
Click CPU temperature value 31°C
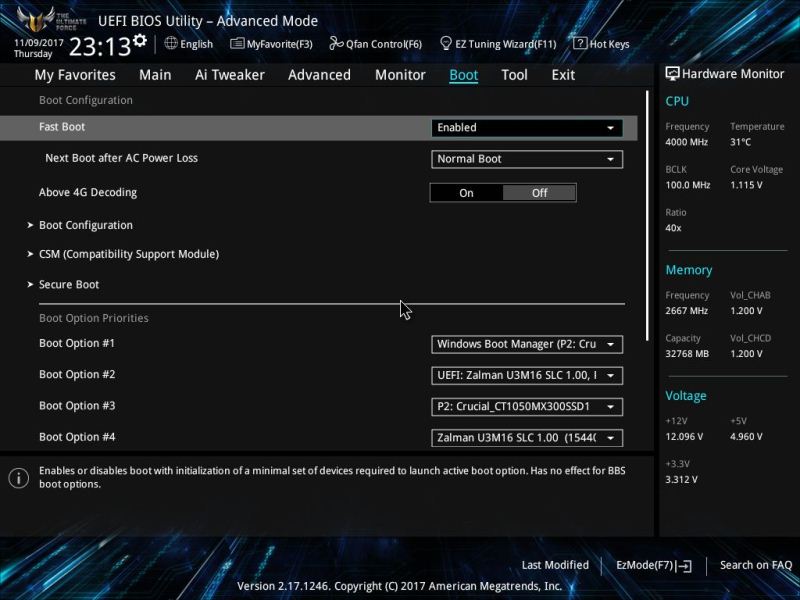[740, 142]
